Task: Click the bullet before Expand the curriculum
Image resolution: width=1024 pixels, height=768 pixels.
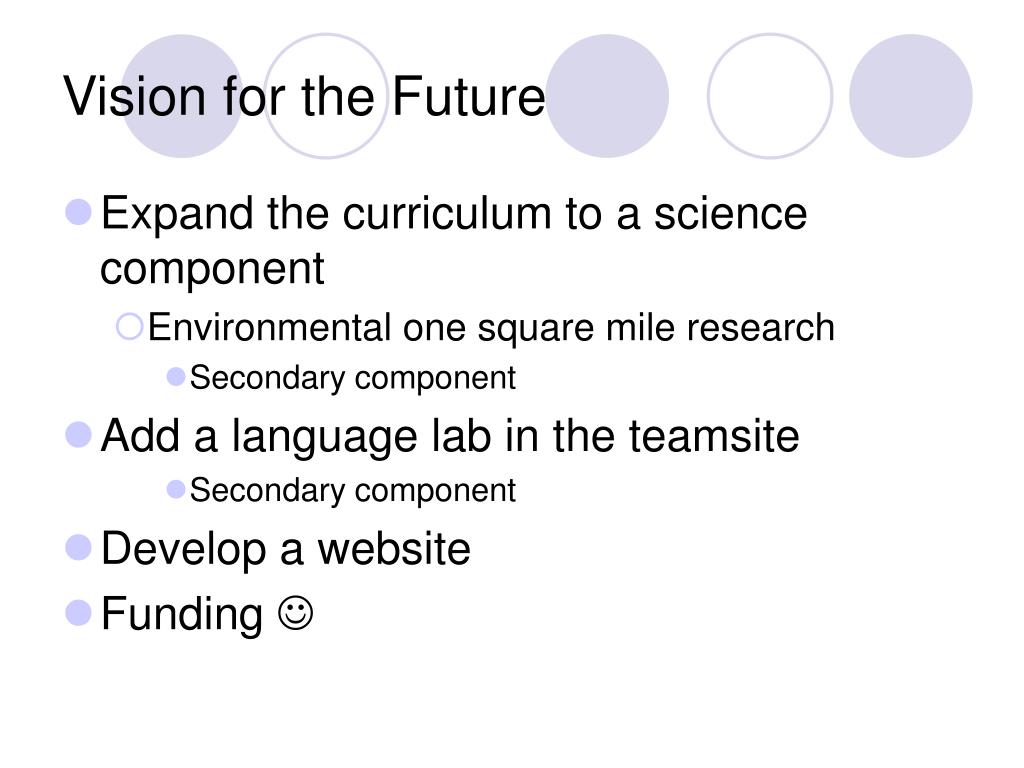Action: [79, 212]
